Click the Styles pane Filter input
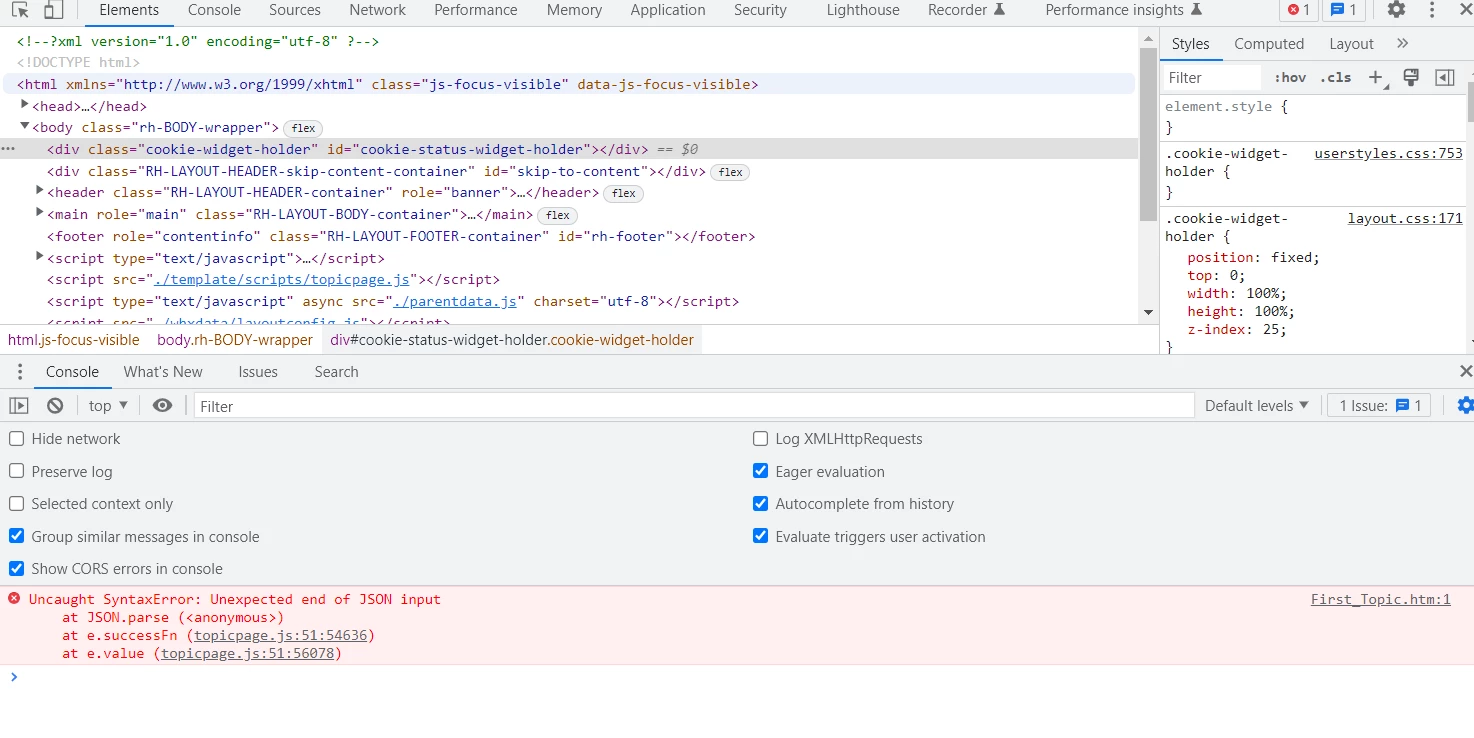 pos(1212,77)
